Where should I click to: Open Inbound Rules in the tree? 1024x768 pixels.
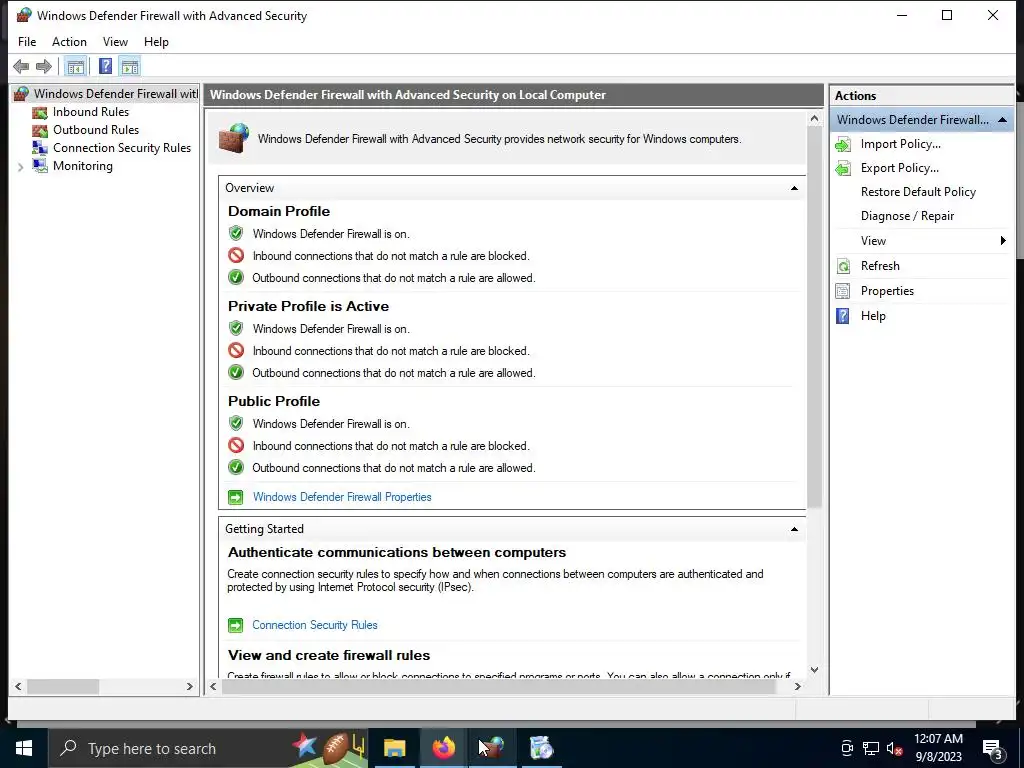91,112
